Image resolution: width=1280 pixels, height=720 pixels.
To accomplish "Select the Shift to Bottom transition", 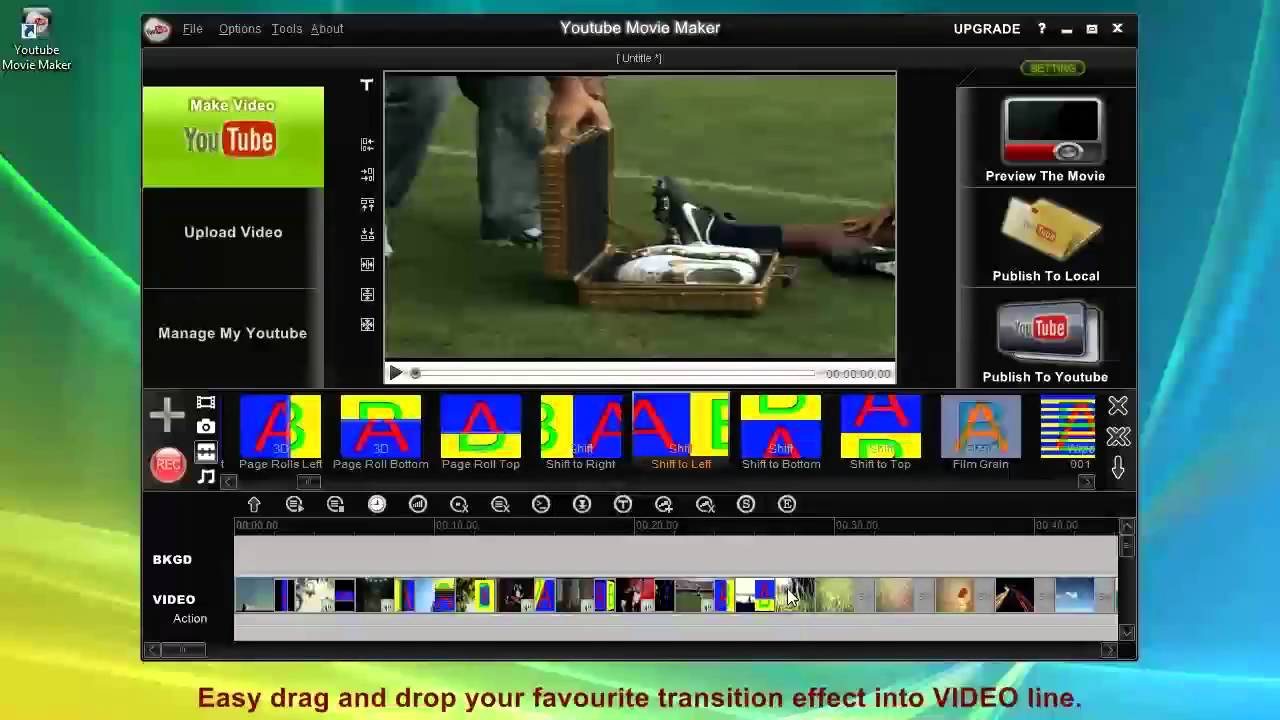I will tap(781, 433).
